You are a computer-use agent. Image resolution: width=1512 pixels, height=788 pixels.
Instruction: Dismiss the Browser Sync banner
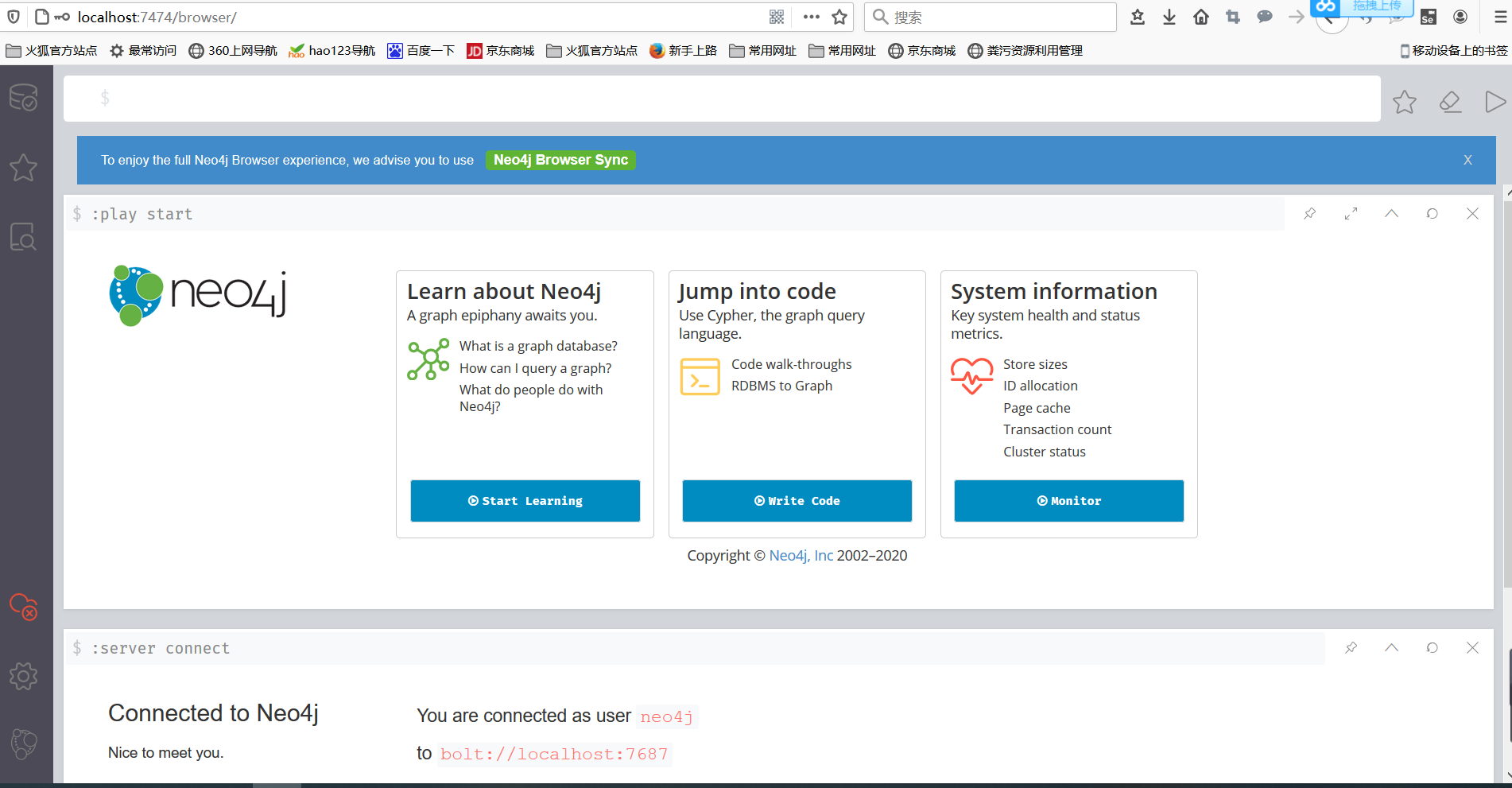[1467, 160]
